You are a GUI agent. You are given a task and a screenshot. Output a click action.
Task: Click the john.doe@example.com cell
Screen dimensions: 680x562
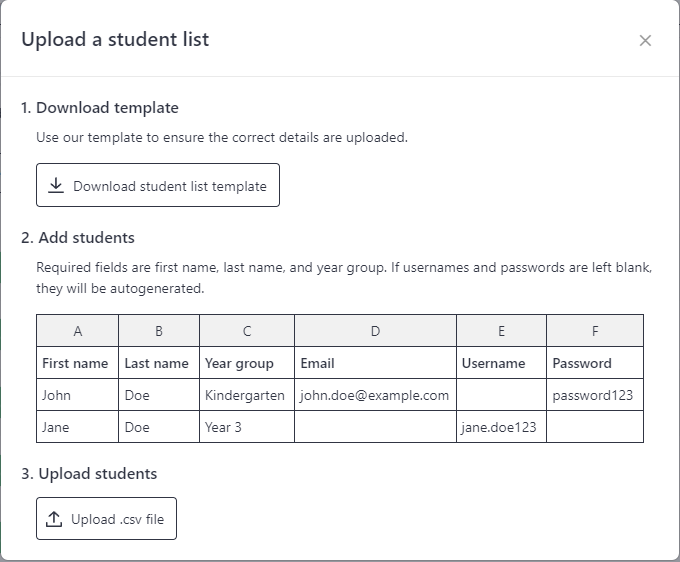click(x=376, y=395)
